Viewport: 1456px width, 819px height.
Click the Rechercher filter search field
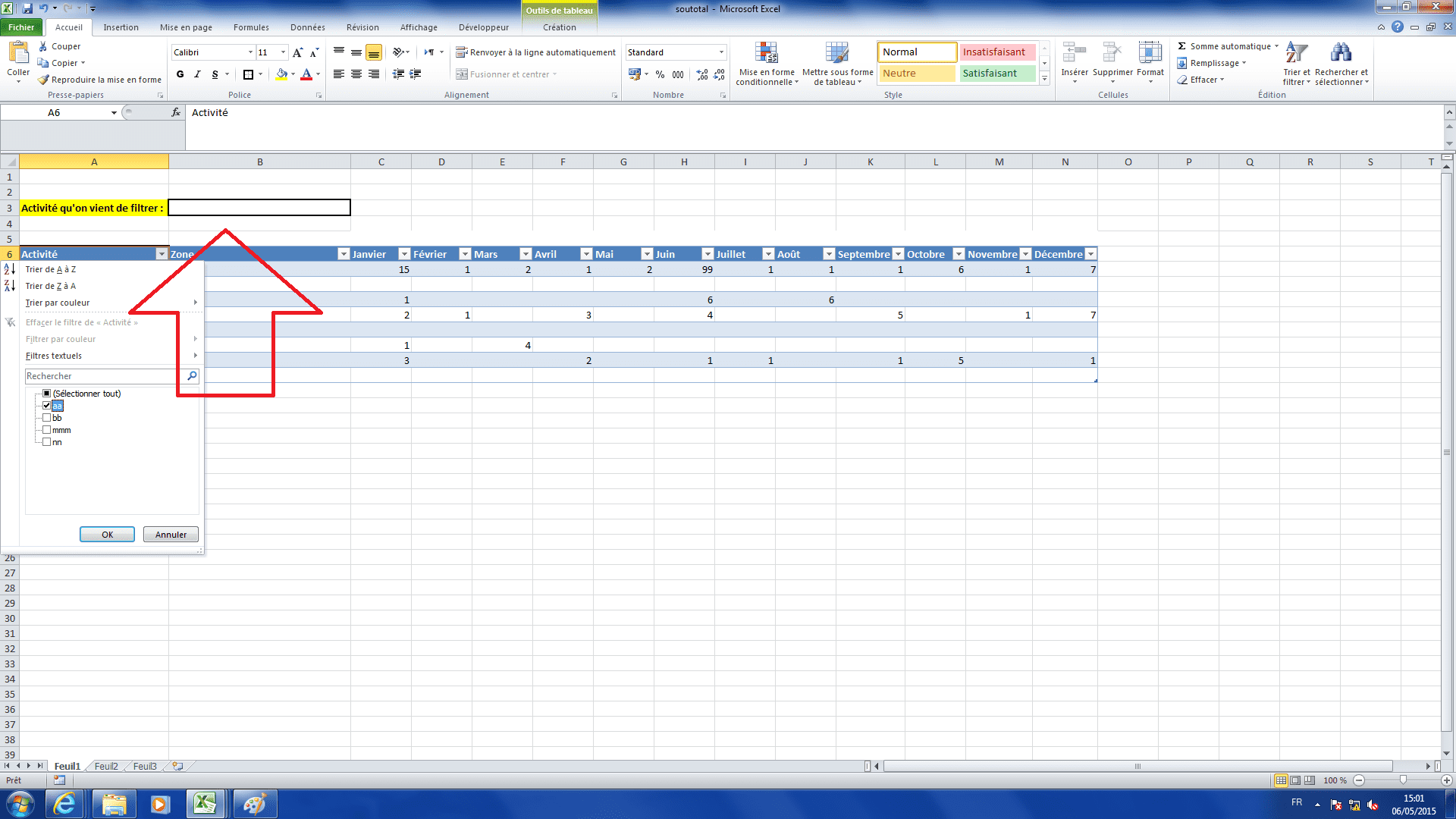(x=102, y=376)
